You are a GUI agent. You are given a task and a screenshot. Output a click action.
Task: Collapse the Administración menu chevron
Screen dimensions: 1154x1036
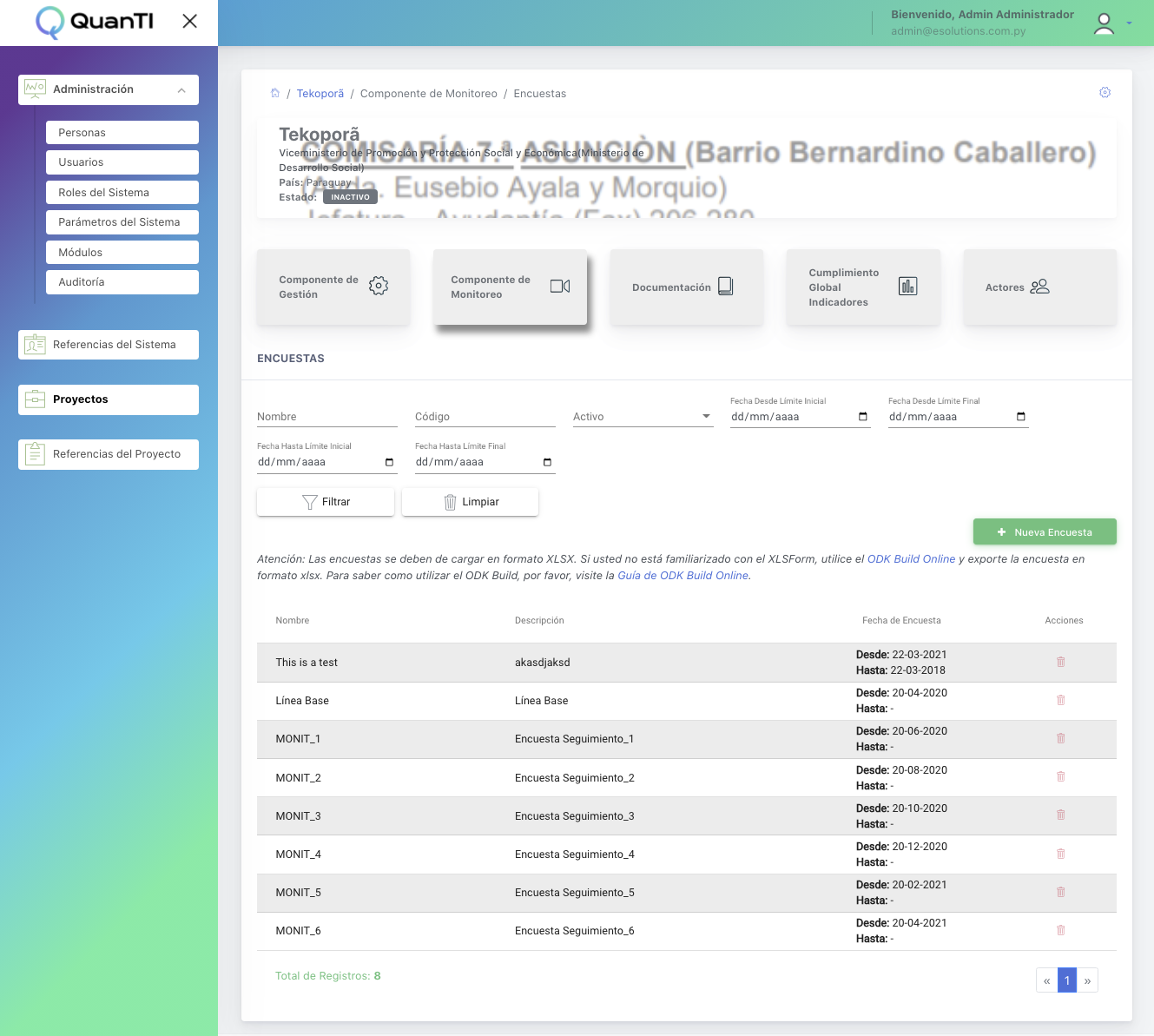tap(181, 90)
